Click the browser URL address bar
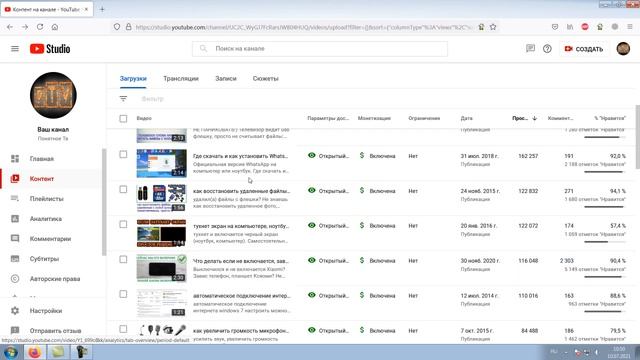 [304, 27]
